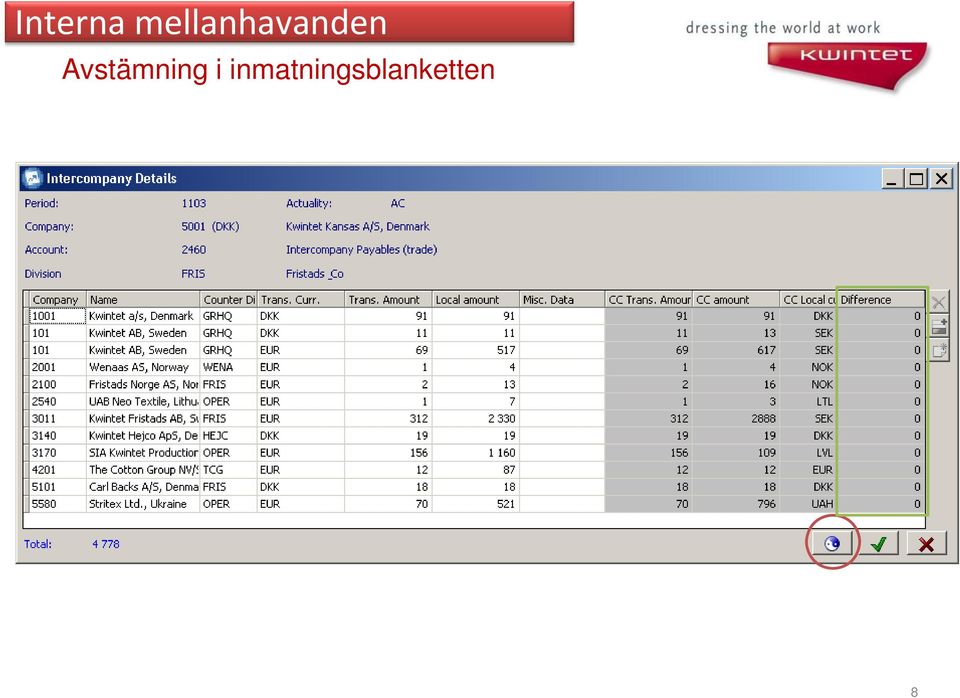Click the Misc. Data column header
Viewport: 960px width, 698px height.
tap(562, 299)
